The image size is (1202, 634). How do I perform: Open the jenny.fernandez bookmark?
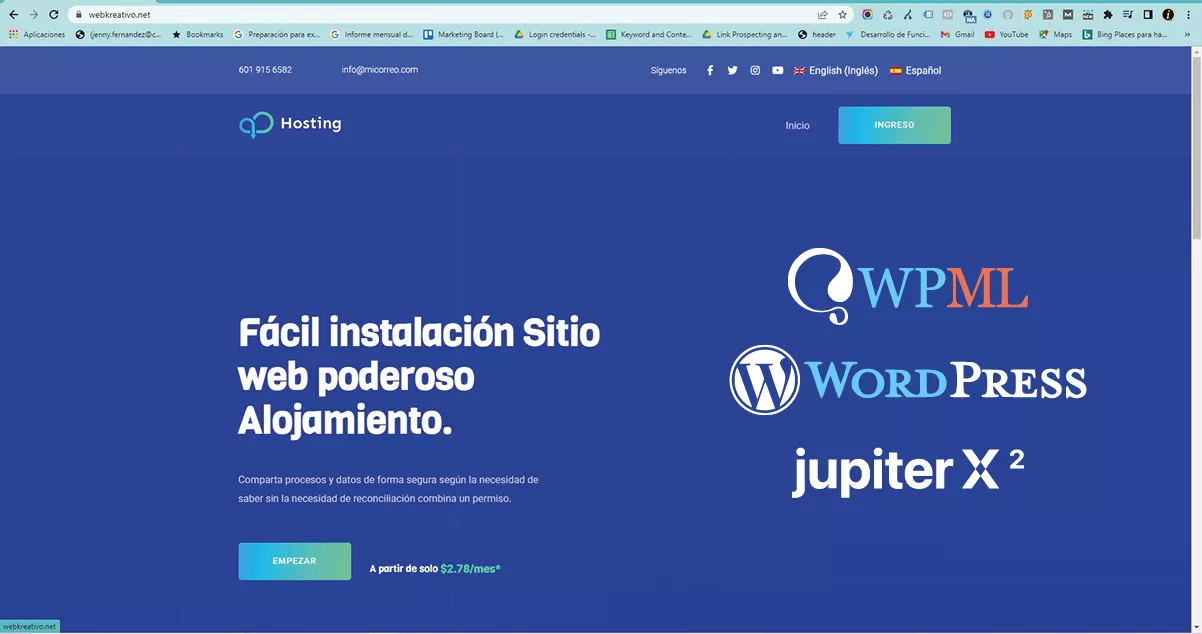click(x=118, y=34)
